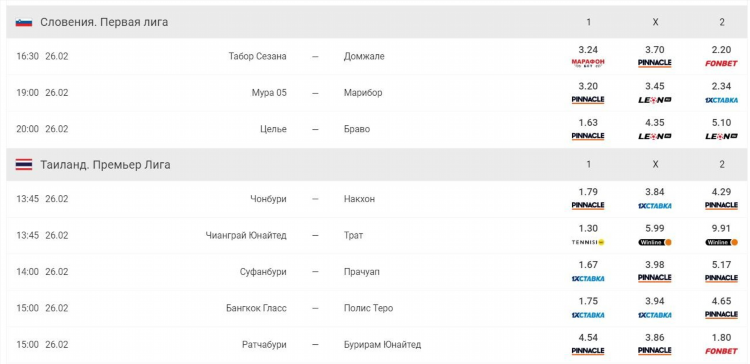Click Tennisi logo under odds 1.30
Viewport: 750px width, 364px height.
click(x=588, y=242)
